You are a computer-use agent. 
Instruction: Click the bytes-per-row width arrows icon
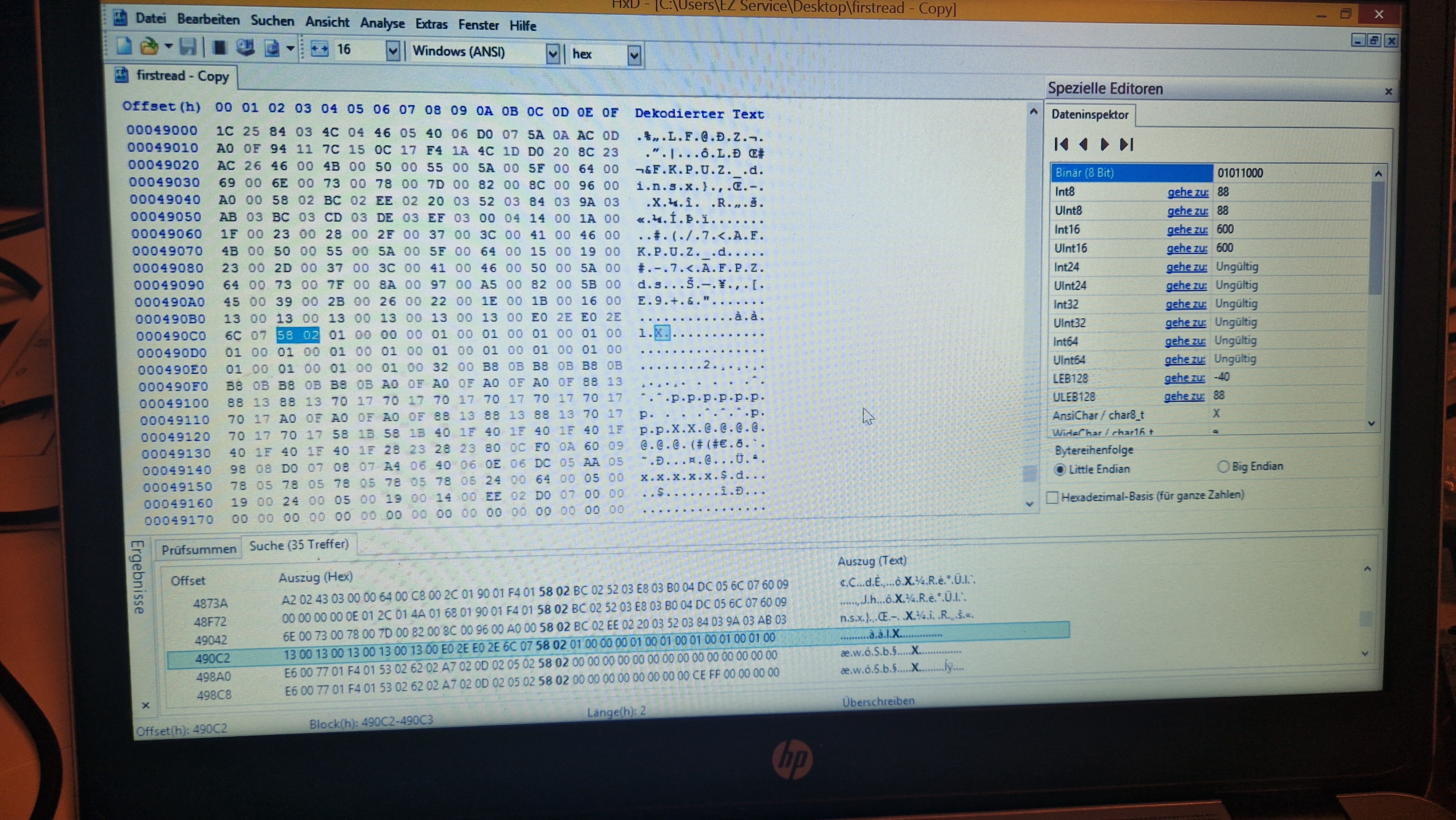319,50
